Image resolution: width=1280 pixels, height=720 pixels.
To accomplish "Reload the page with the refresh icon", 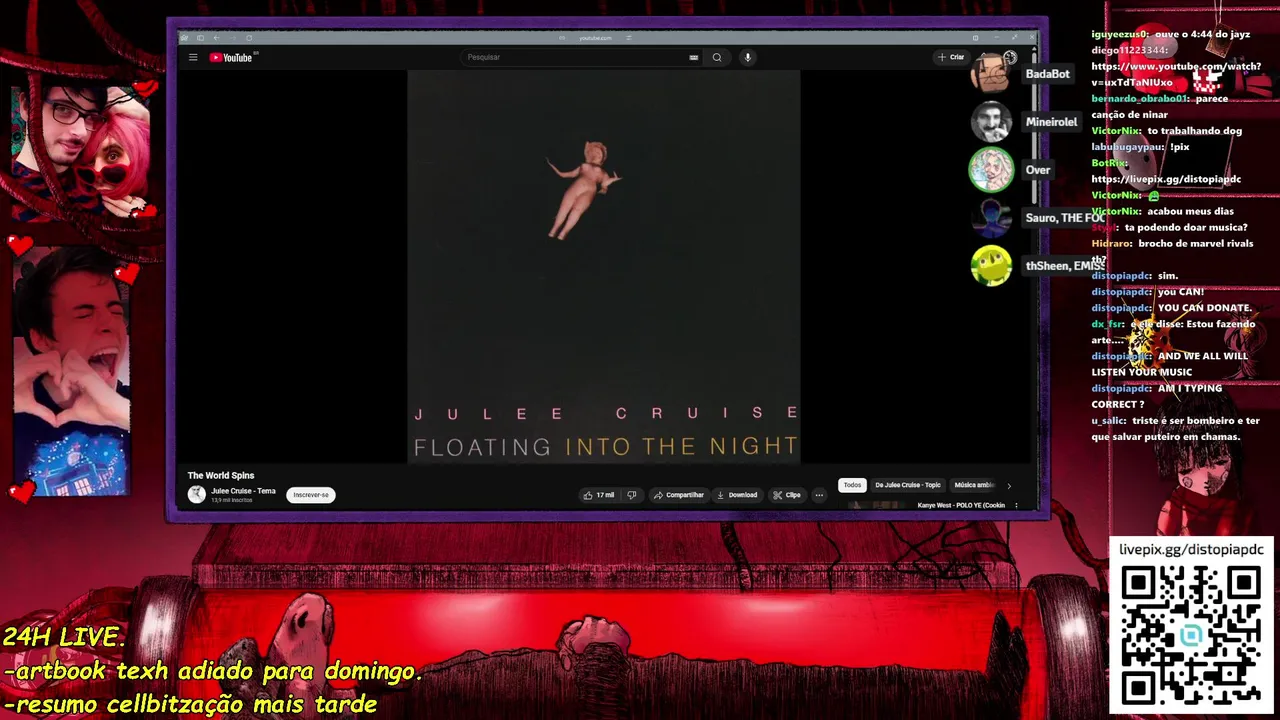I will coord(249,38).
